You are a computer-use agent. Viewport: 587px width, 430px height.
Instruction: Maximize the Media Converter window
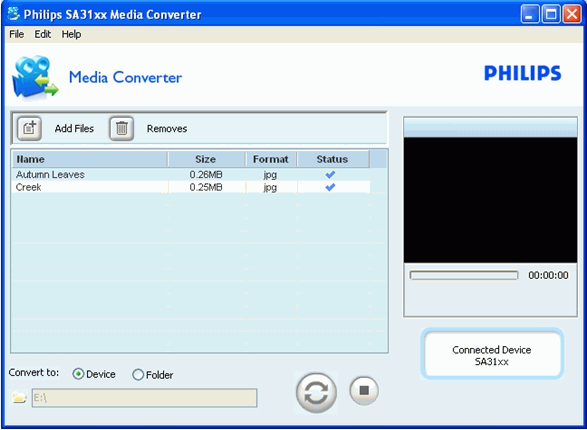pyautogui.click(x=551, y=14)
